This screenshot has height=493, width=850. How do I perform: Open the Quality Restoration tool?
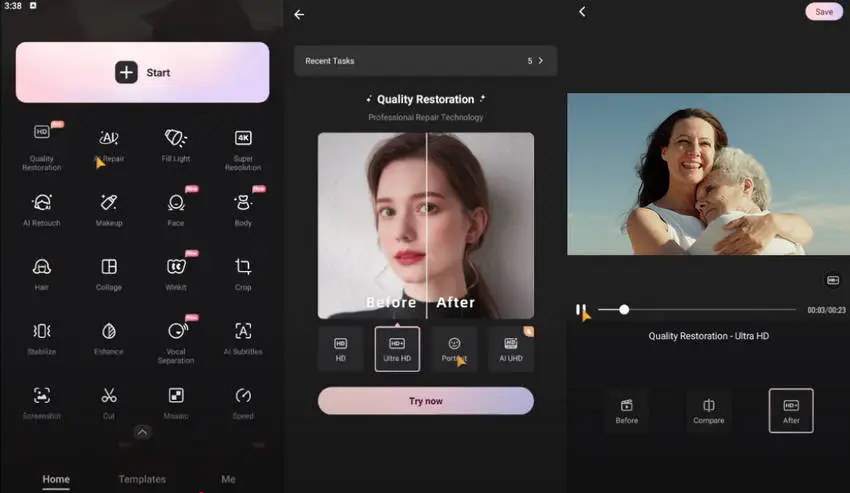pyautogui.click(x=42, y=144)
